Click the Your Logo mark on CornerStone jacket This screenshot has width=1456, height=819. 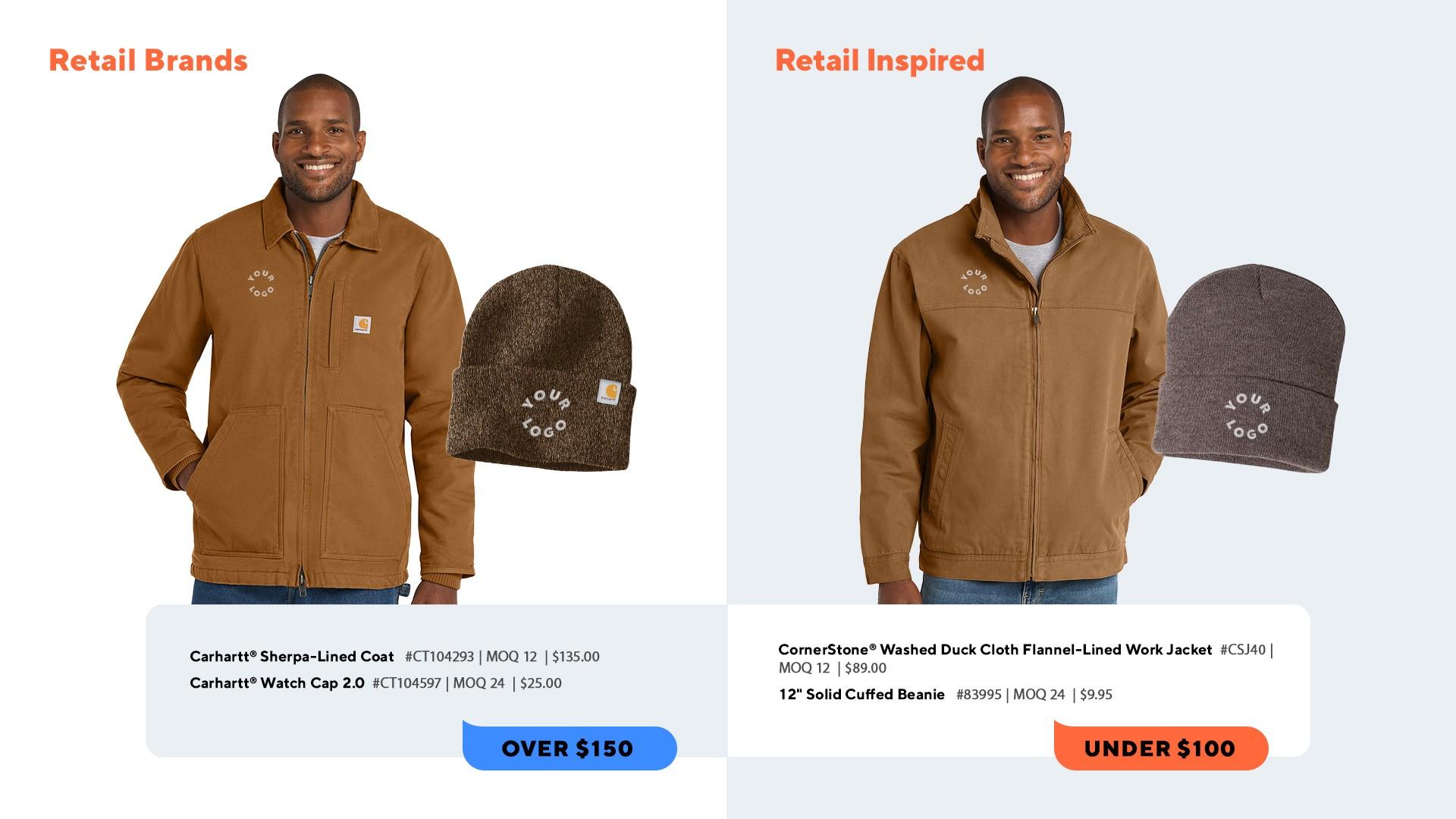[x=974, y=282]
